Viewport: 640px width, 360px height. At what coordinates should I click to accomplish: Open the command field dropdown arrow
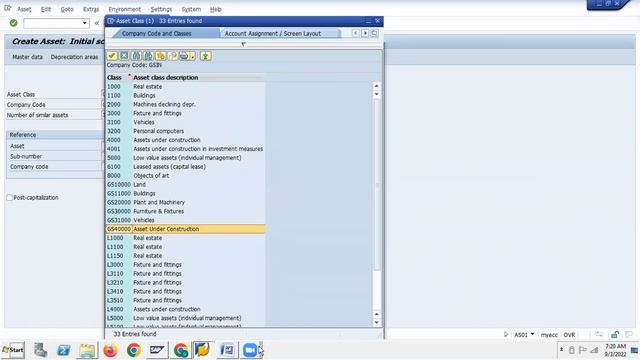pos(84,23)
